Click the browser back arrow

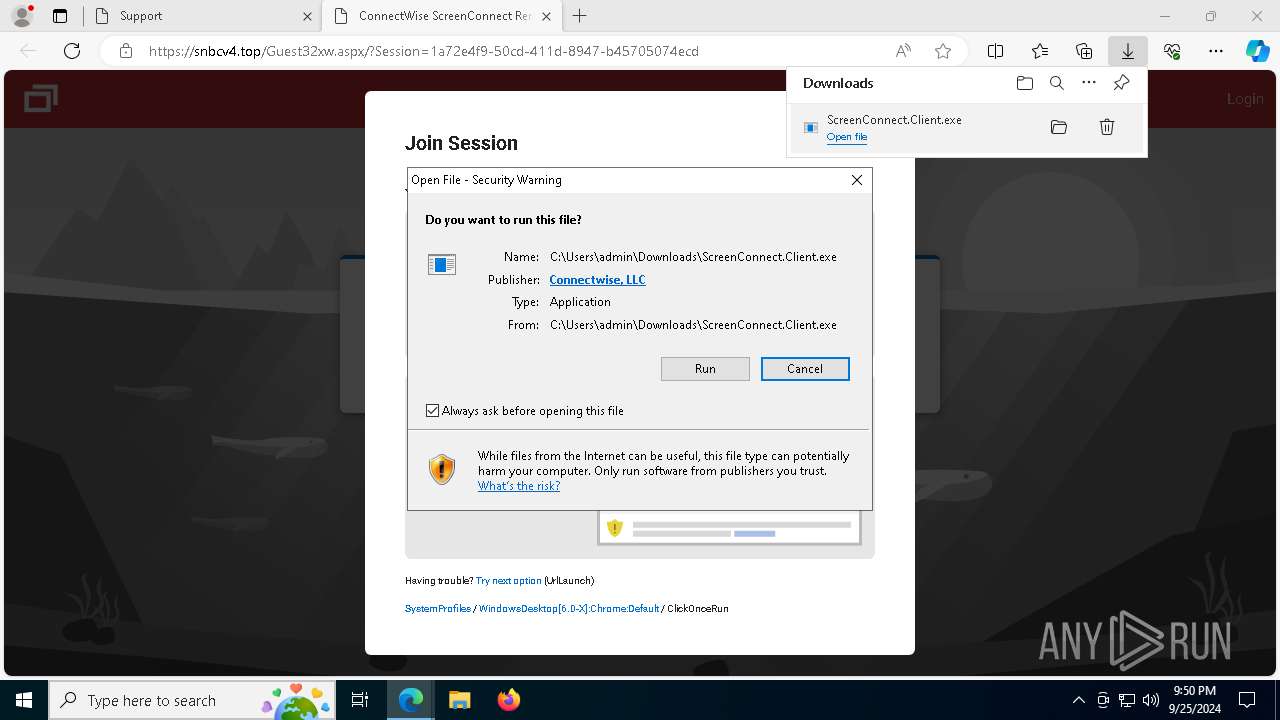click(x=28, y=51)
